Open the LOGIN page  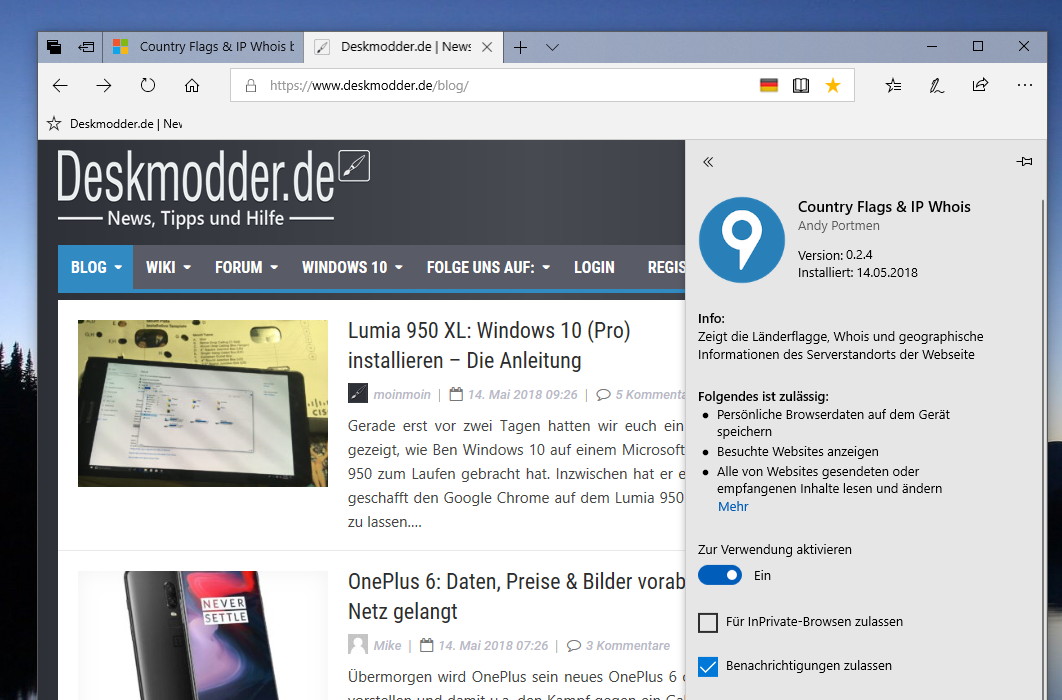point(594,267)
